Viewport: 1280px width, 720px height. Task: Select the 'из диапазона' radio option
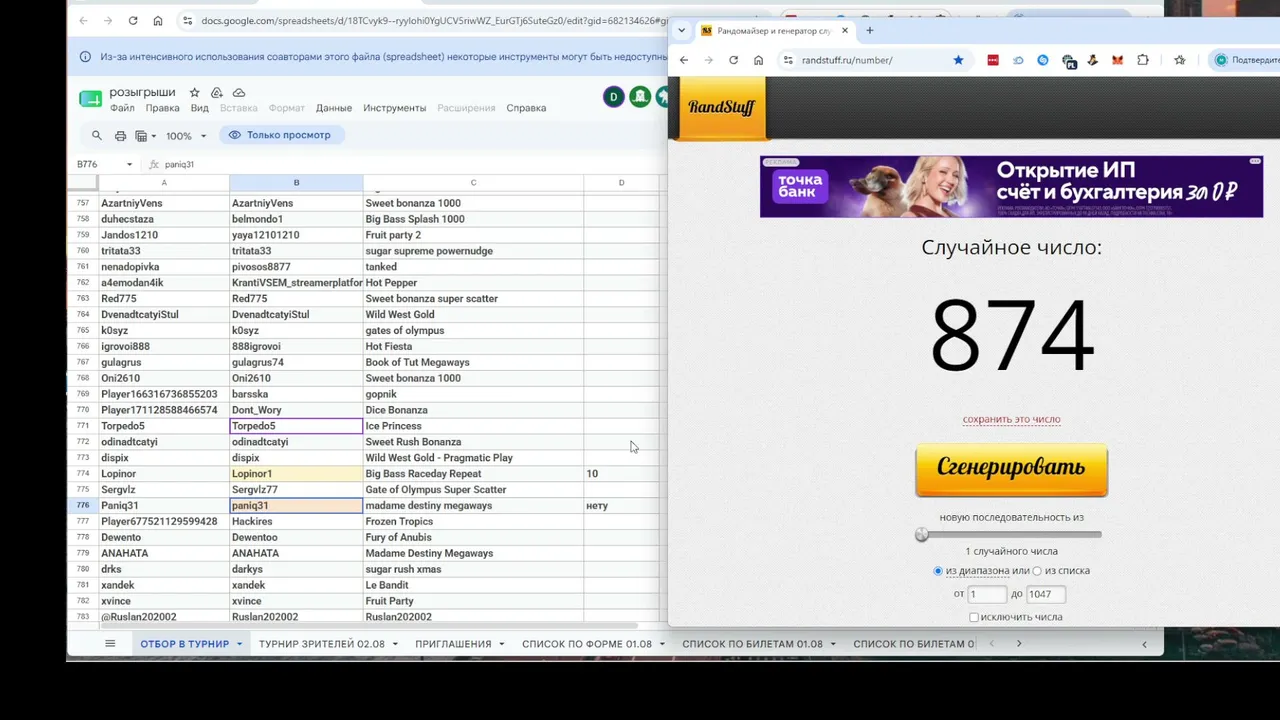[x=938, y=571]
